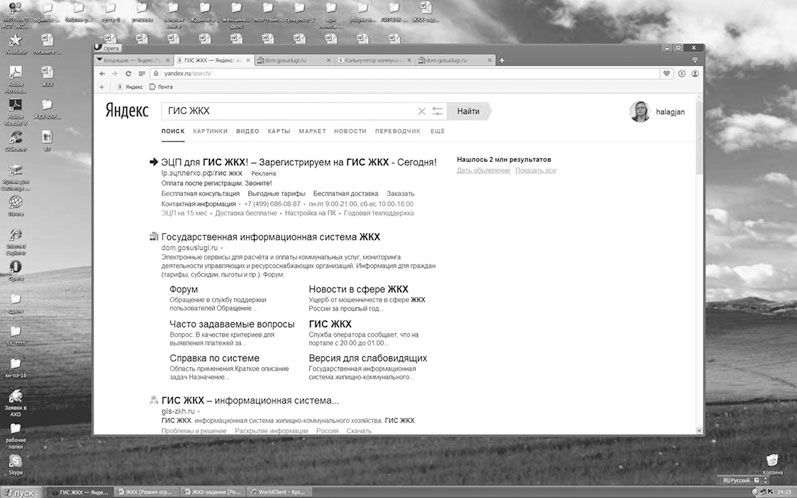Select the КАРТЫ search category

[x=279, y=131]
